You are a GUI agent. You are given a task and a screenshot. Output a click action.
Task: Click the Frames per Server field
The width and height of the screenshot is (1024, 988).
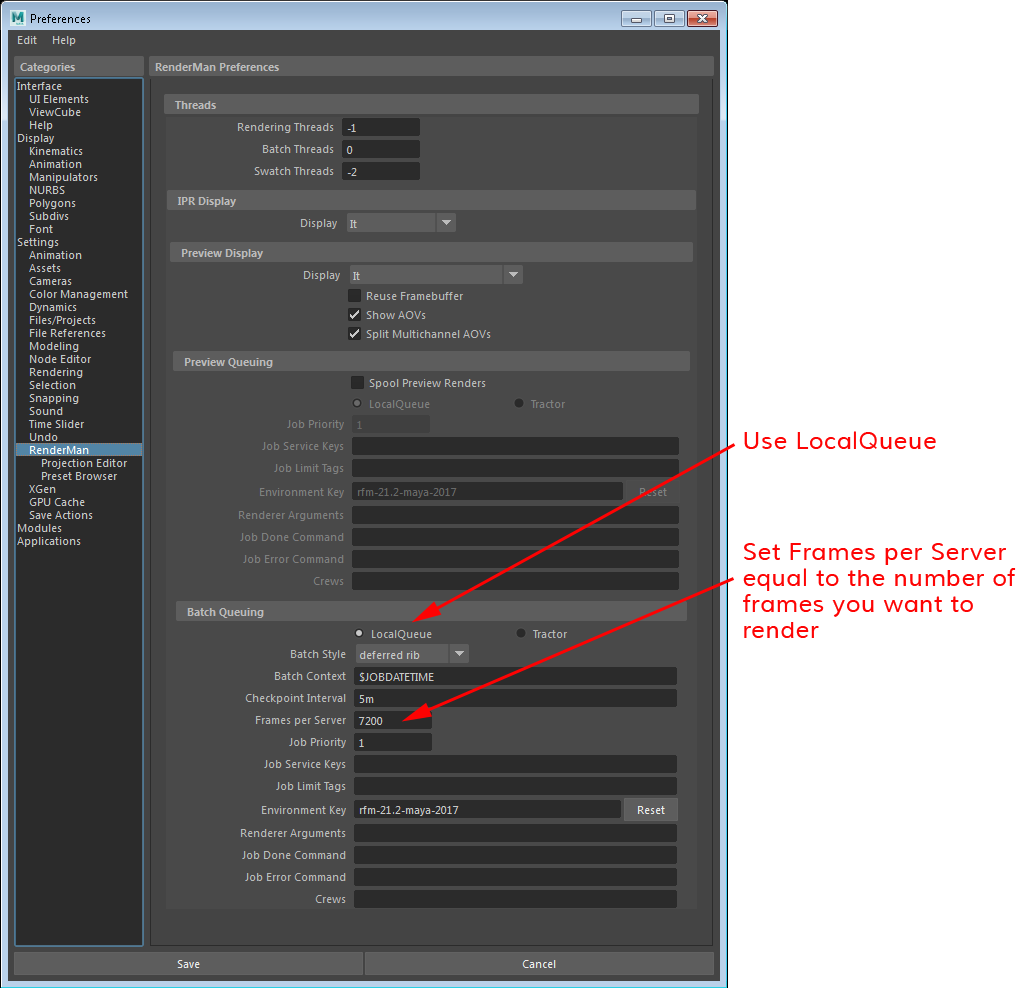pos(392,720)
